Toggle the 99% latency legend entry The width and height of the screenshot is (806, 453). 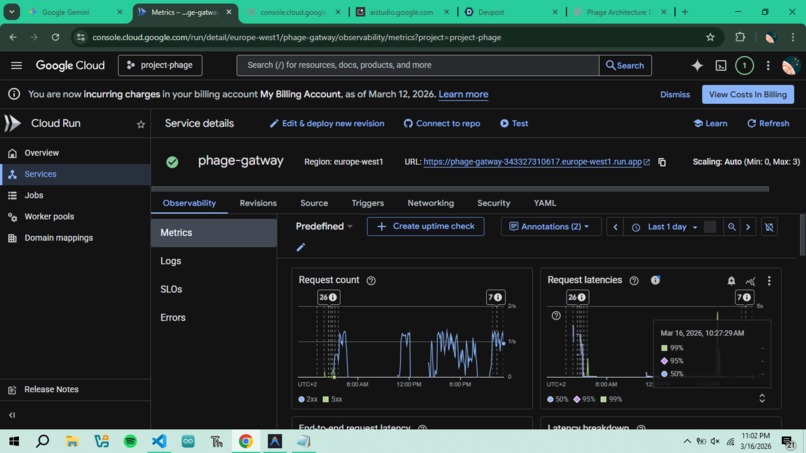click(x=611, y=399)
